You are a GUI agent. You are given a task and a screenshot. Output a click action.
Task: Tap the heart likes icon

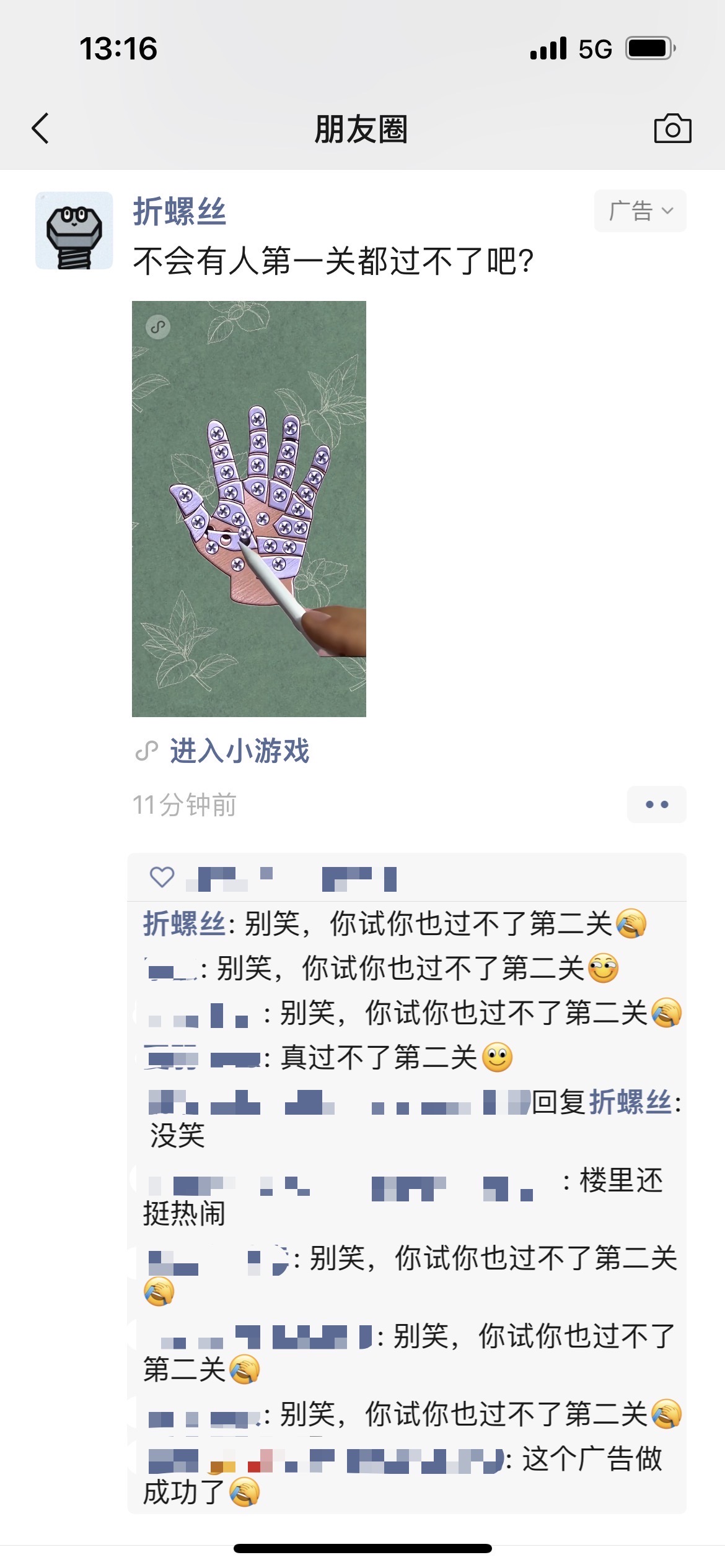tap(162, 877)
